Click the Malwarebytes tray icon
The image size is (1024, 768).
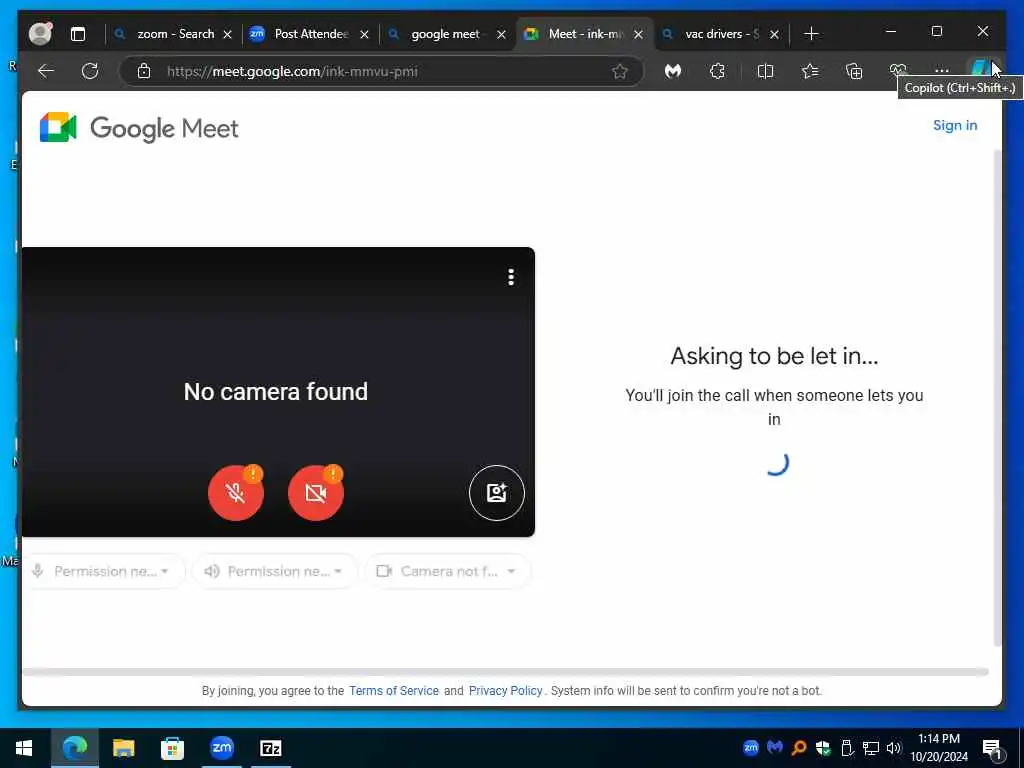775,747
